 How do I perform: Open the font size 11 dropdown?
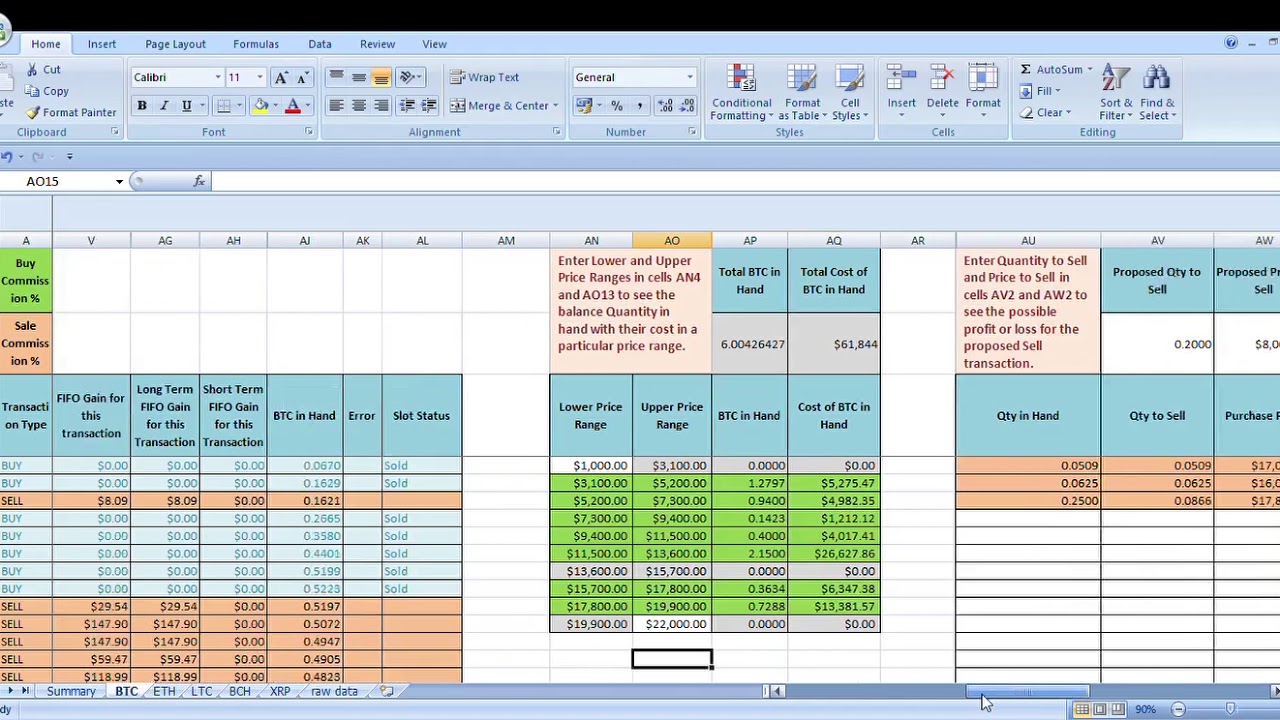pos(260,77)
